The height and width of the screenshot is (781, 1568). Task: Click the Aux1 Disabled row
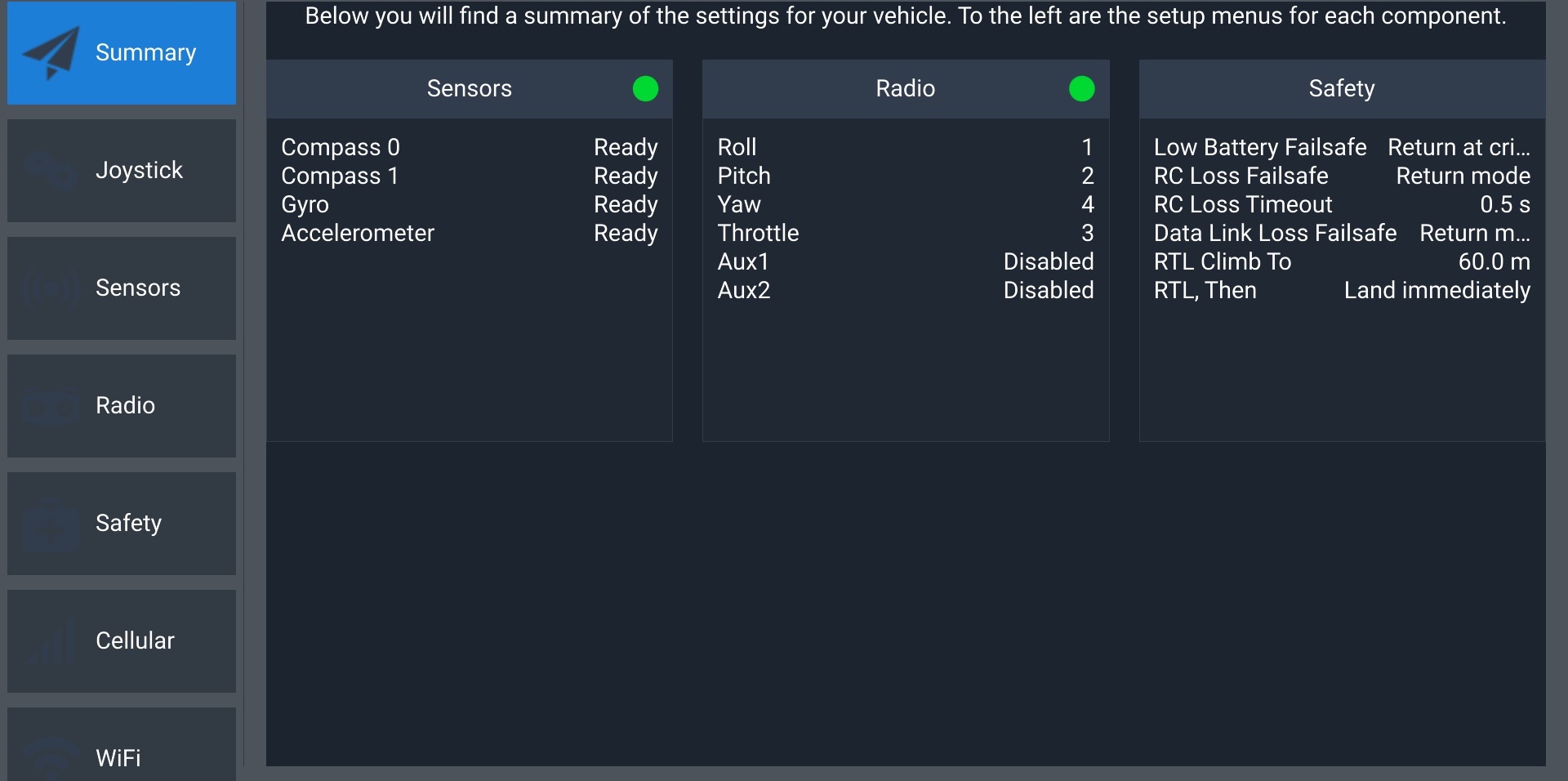(x=905, y=261)
